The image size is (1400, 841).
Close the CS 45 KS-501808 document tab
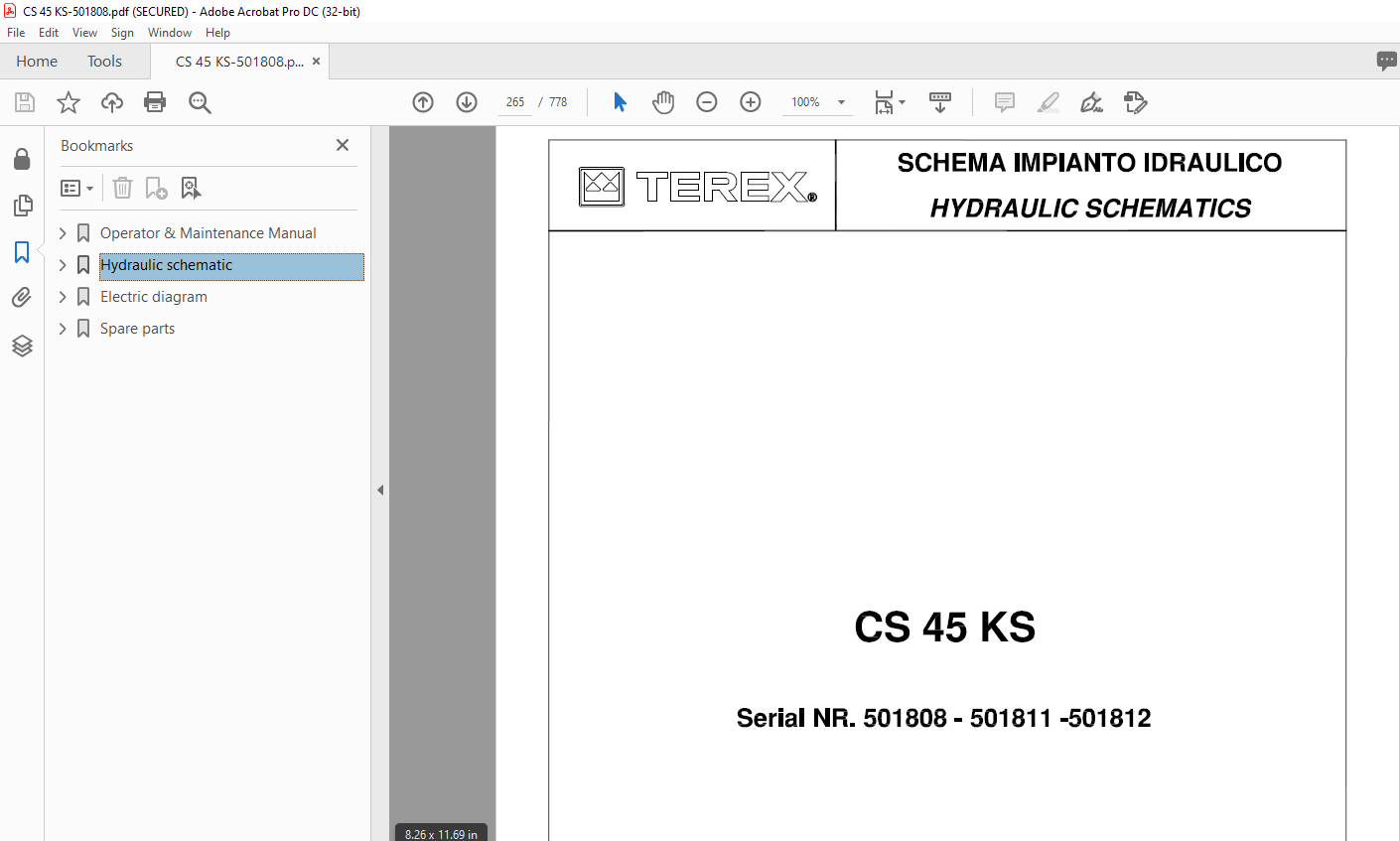(x=316, y=62)
